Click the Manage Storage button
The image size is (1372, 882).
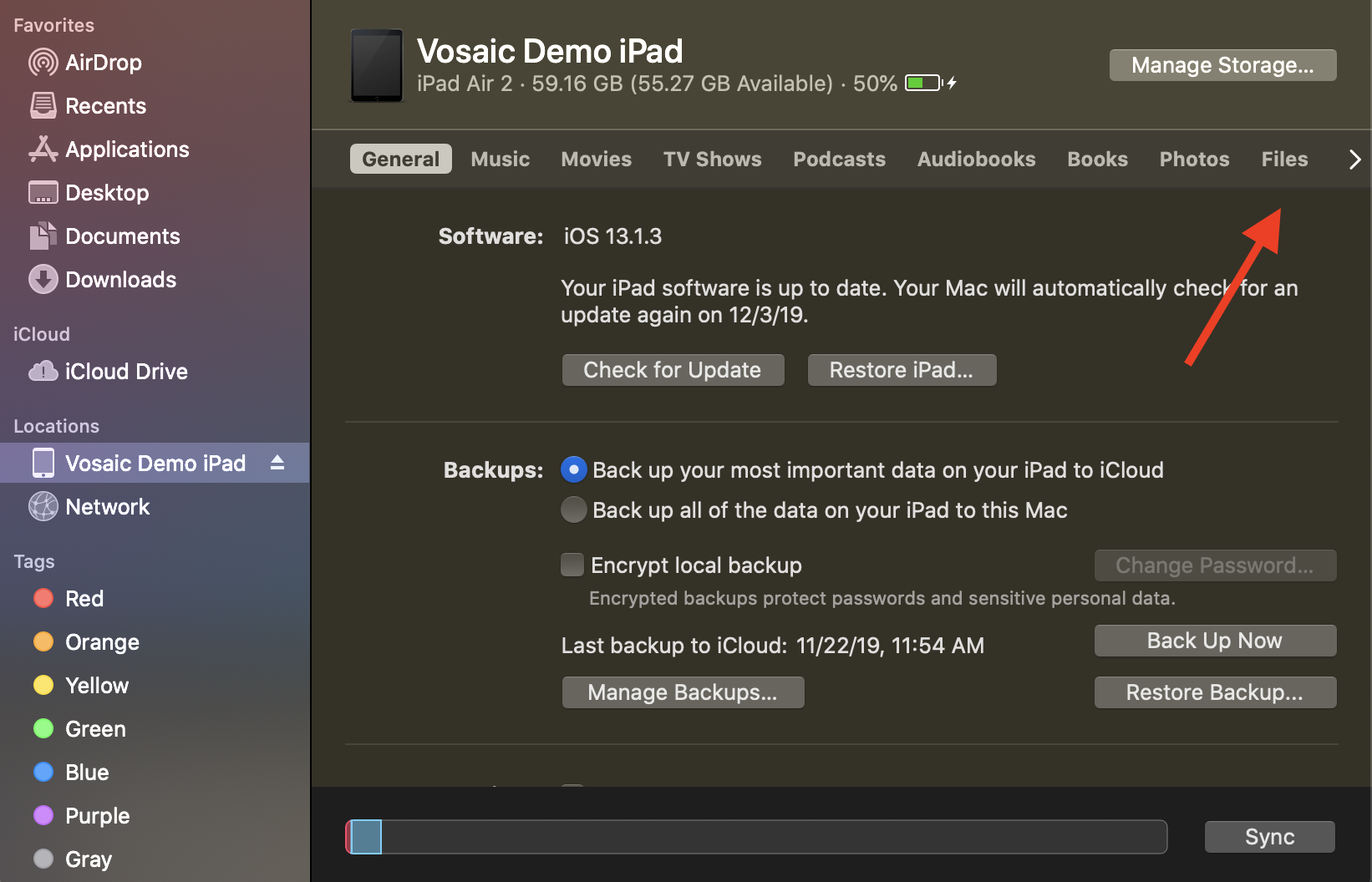1223,65
